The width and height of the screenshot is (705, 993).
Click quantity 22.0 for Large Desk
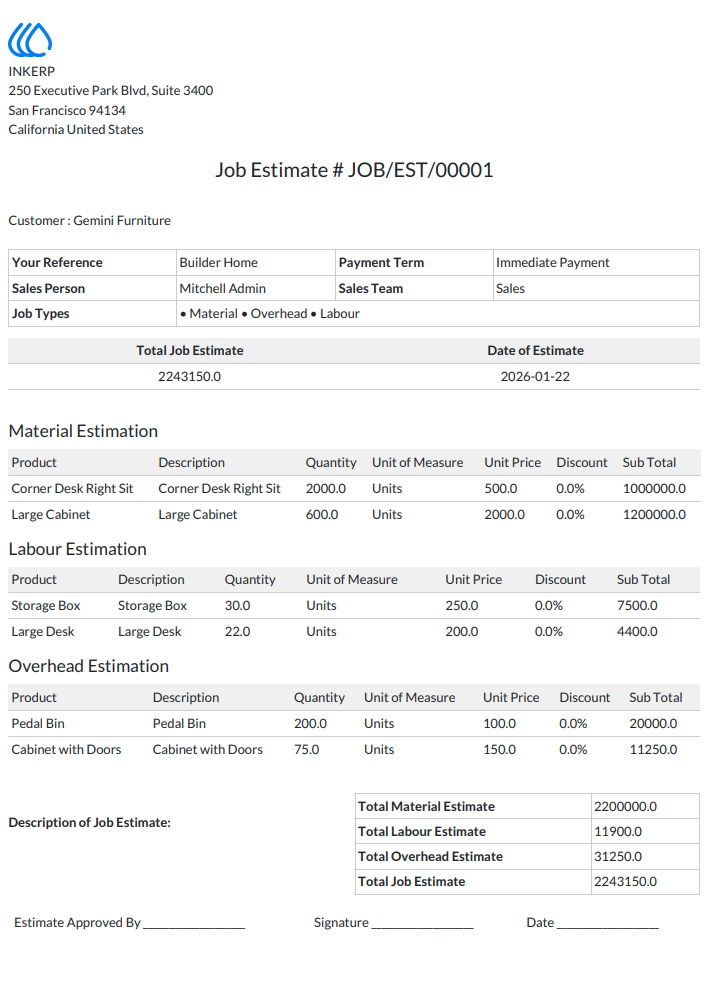(x=238, y=631)
